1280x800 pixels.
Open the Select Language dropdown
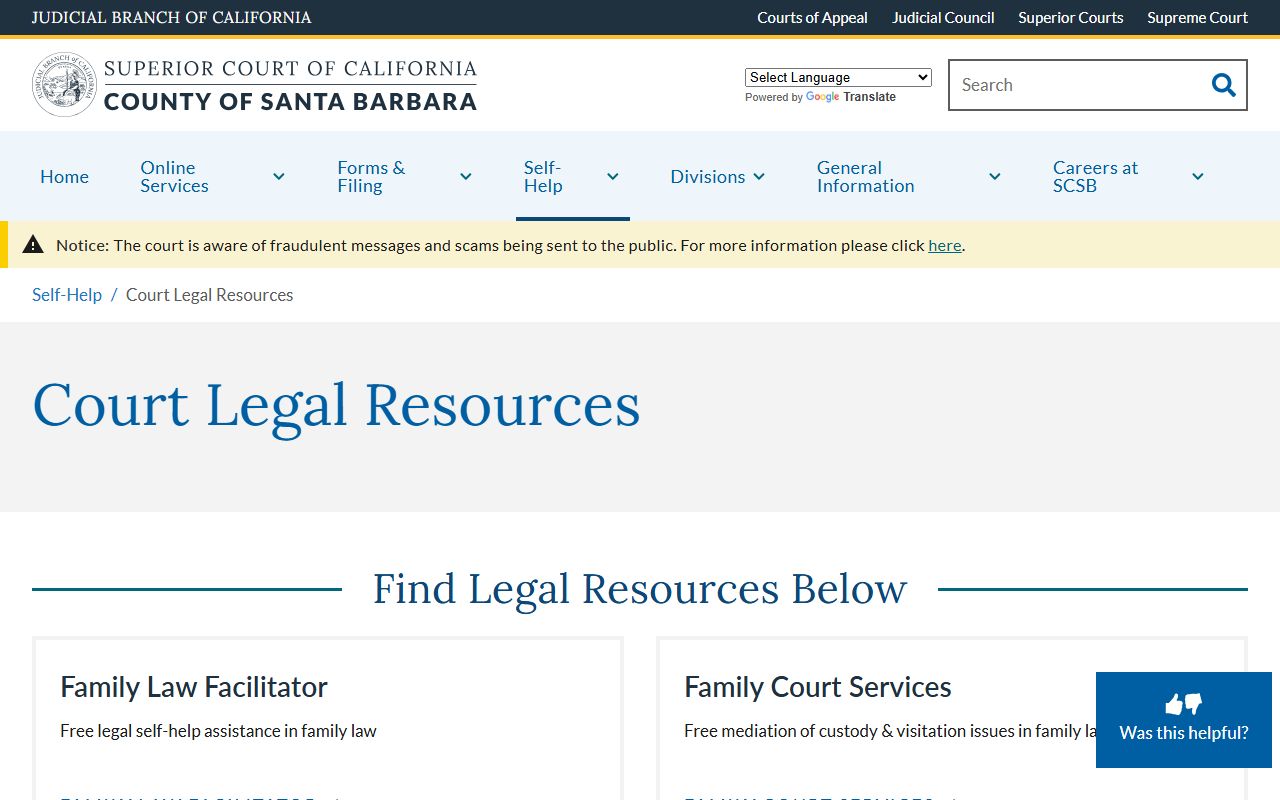click(x=838, y=77)
